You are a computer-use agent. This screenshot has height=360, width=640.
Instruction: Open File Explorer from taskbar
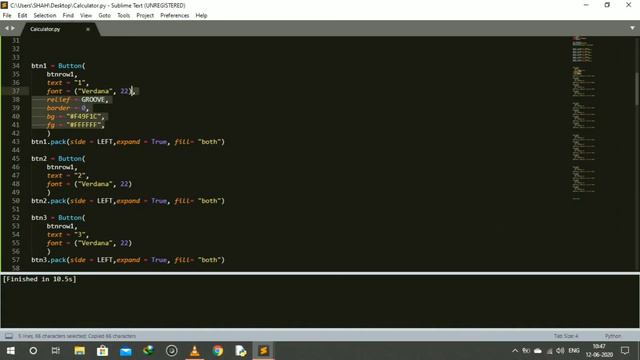pyautogui.click(x=79, y=351)
